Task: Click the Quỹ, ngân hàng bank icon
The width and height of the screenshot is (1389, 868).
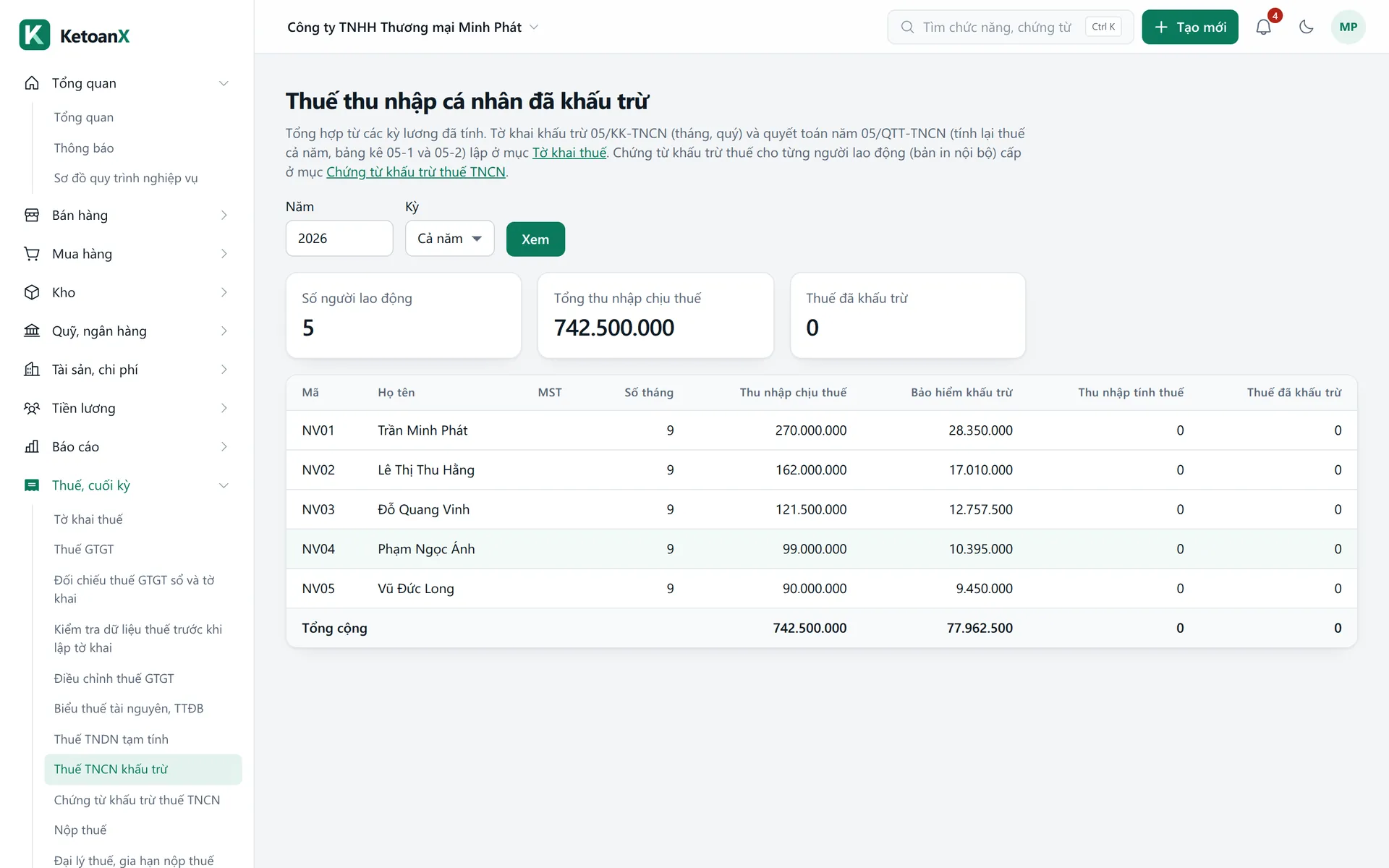Action: tap(32, 331)
